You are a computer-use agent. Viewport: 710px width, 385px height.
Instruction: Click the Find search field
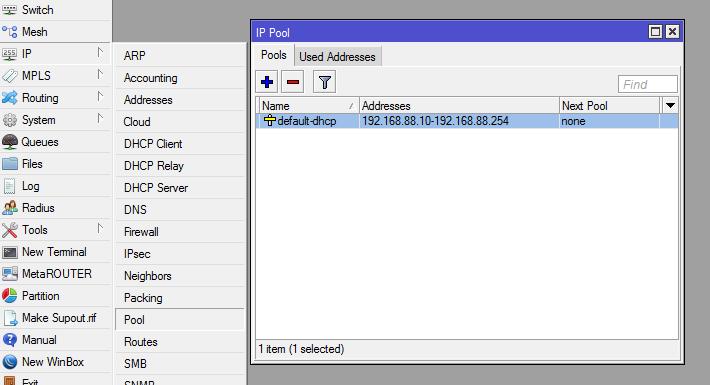(x=648, y=84)
